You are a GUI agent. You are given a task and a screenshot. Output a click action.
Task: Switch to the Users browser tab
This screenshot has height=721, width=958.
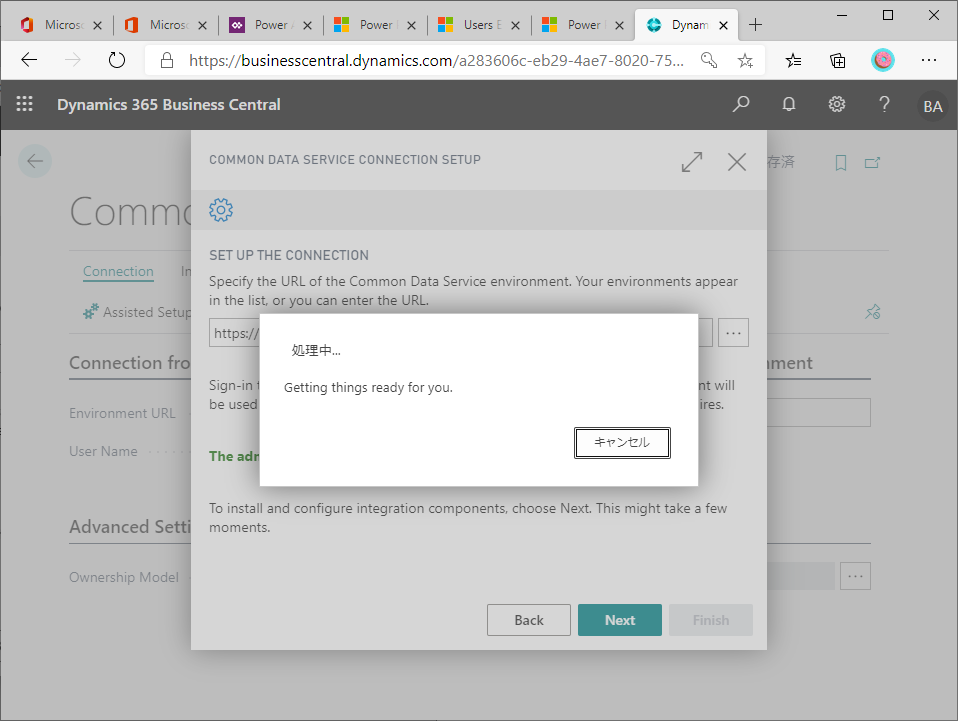pyautogui.click(x=479, y=24)
